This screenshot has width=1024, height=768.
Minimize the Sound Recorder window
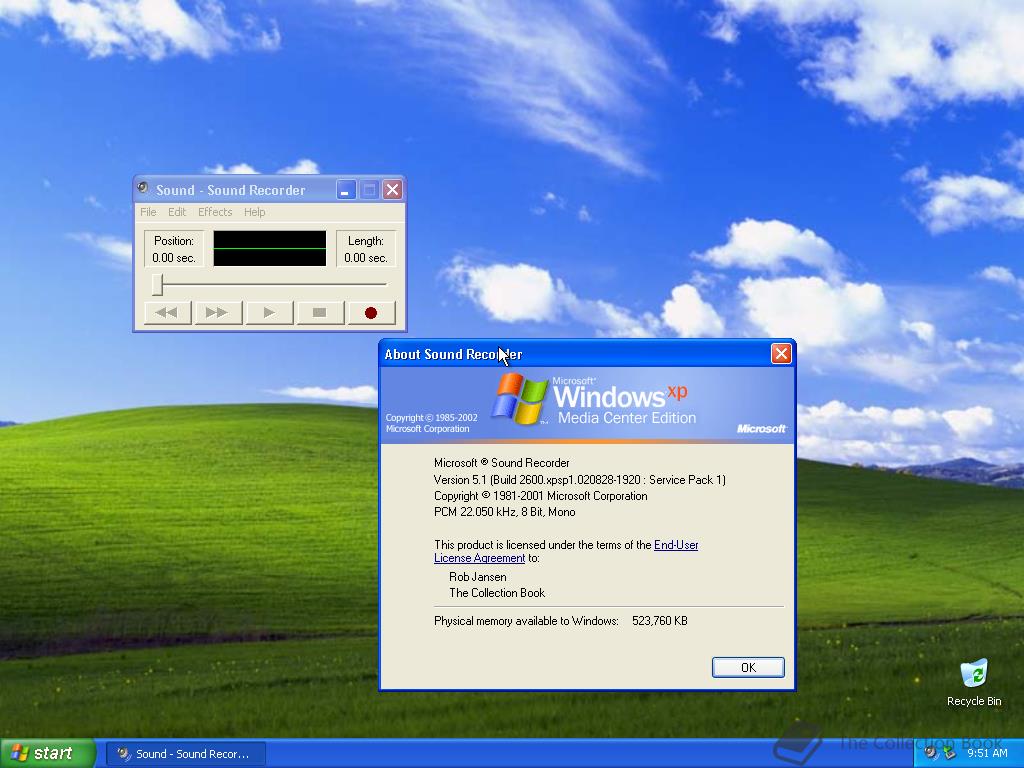pos(346,190)
